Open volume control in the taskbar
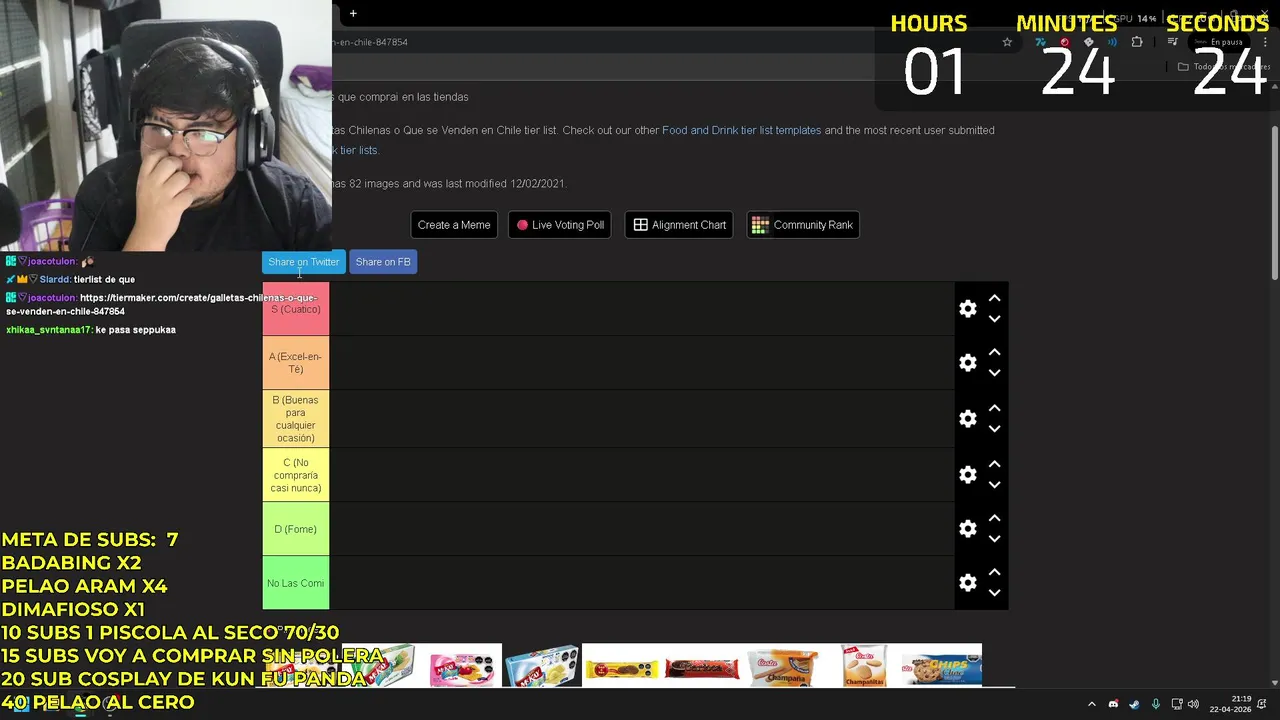Image resolution: width=1280 pixels, height=720 pixels. coord(1193,704)
